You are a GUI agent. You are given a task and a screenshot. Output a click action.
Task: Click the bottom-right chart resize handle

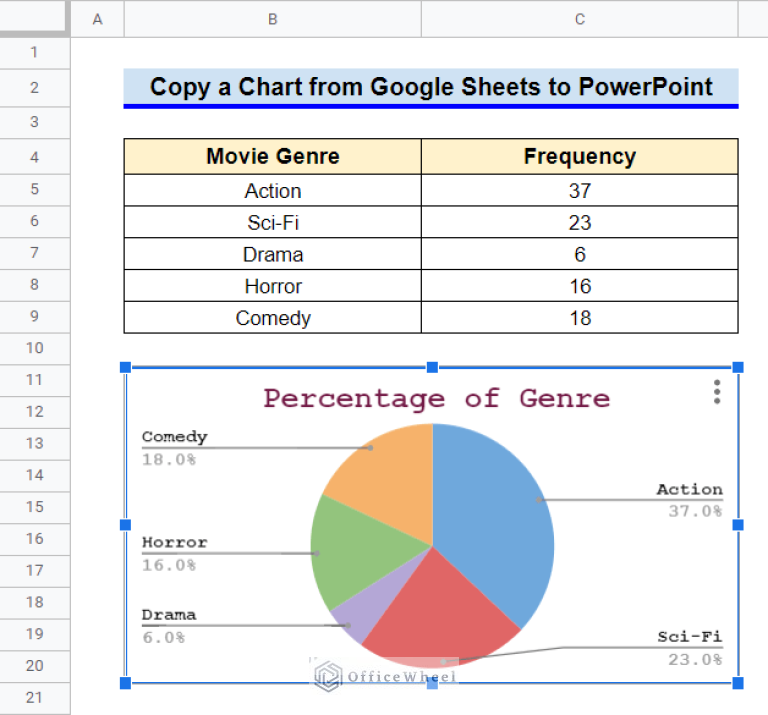tap(738, 683)
